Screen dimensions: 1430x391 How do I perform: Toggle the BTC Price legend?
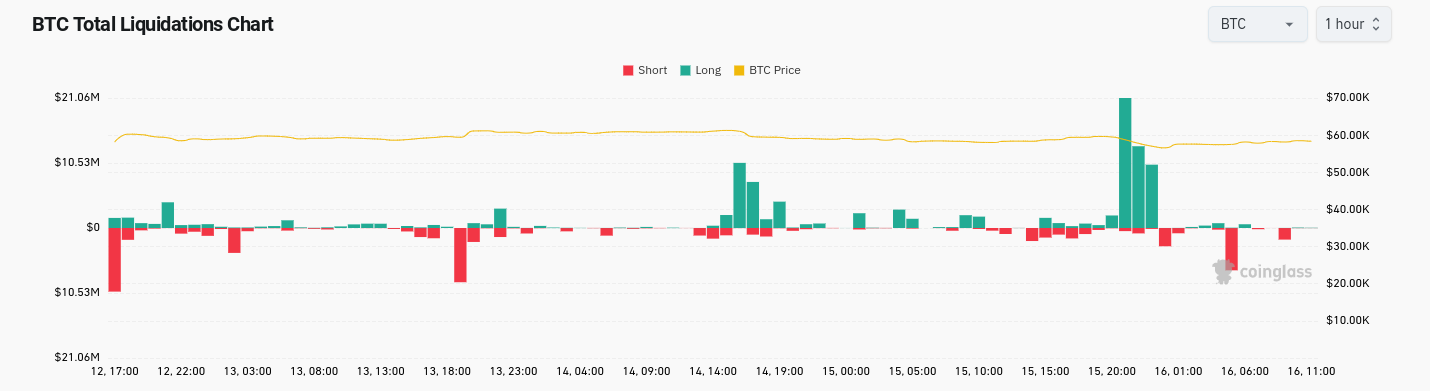pos(767,70)
